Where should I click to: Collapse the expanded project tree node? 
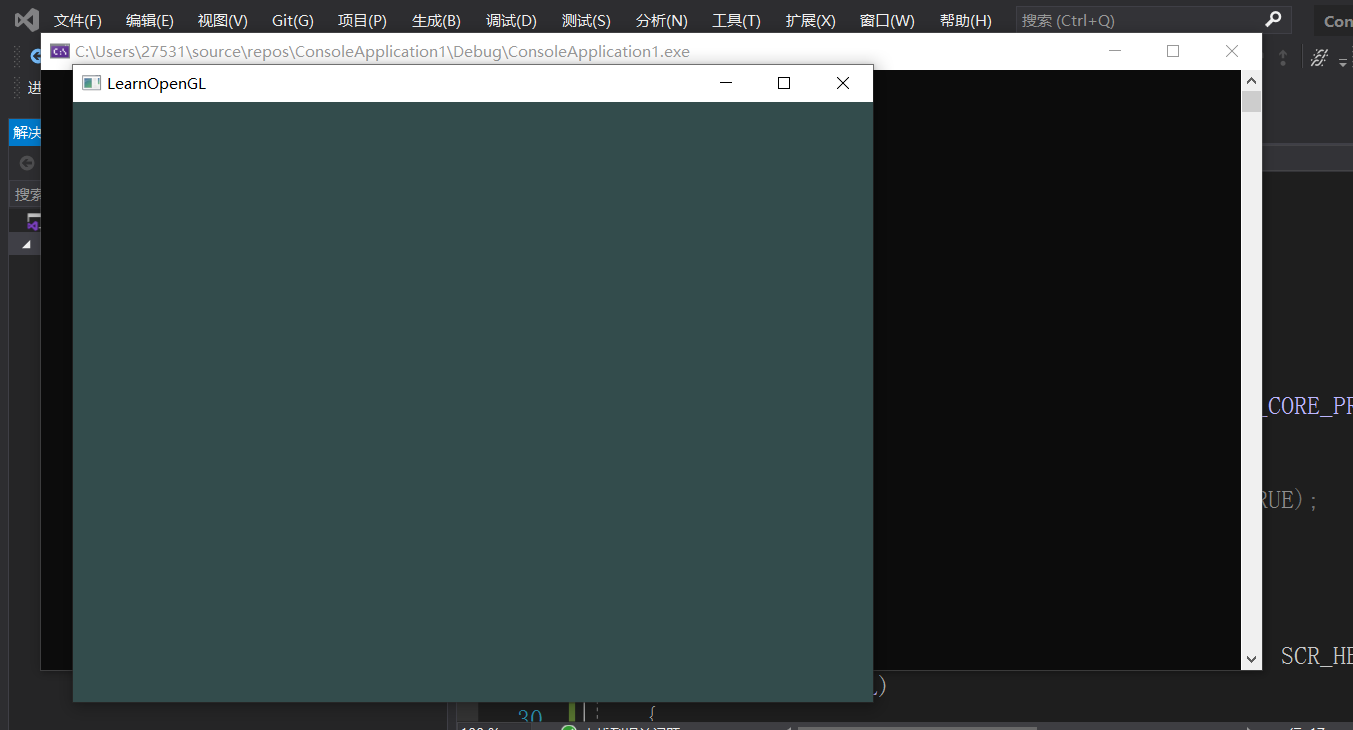pos(26,244)
